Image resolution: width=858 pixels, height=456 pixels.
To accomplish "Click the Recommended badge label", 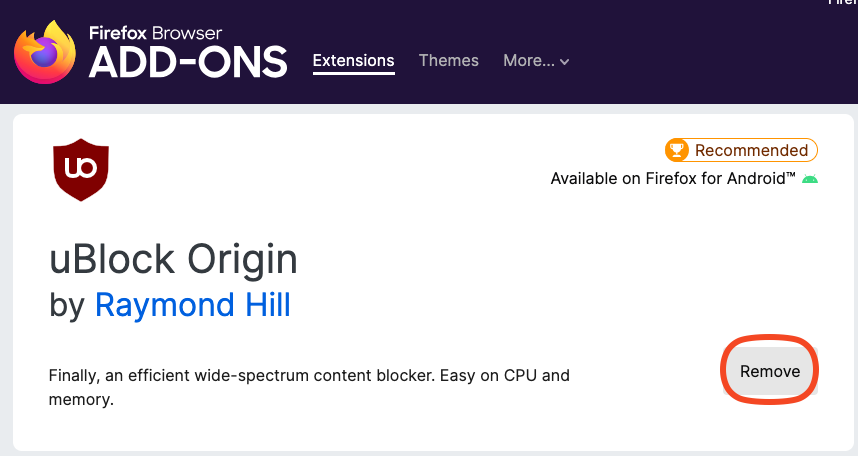I will (x=751, y=150).
